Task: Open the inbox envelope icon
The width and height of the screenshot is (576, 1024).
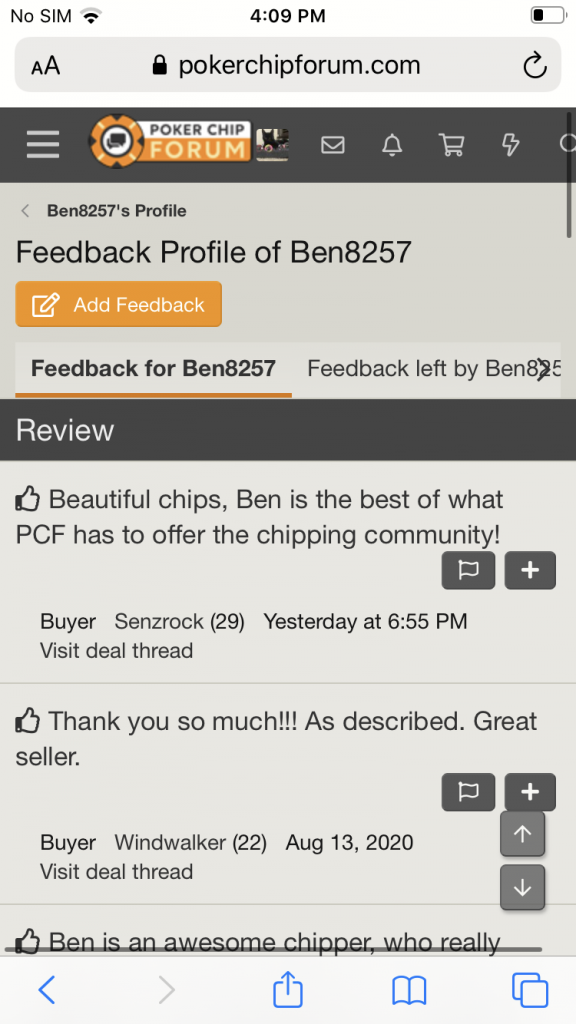Action: coord(333,144)
